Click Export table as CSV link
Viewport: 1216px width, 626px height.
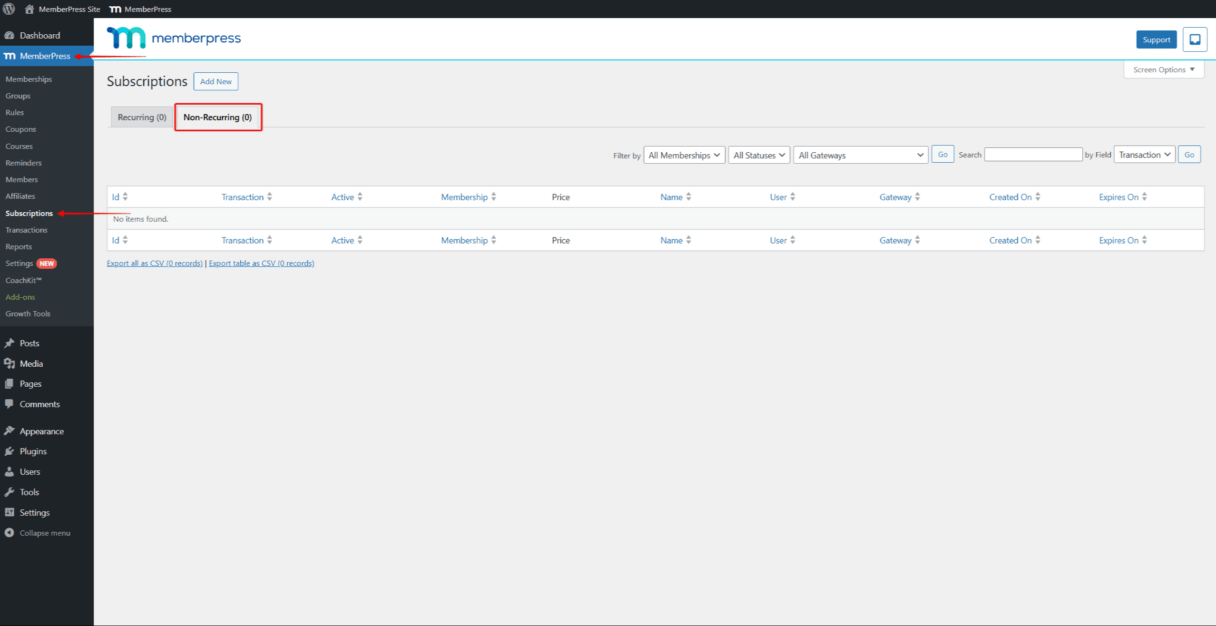pyautogui.click(x=262, y=263)
